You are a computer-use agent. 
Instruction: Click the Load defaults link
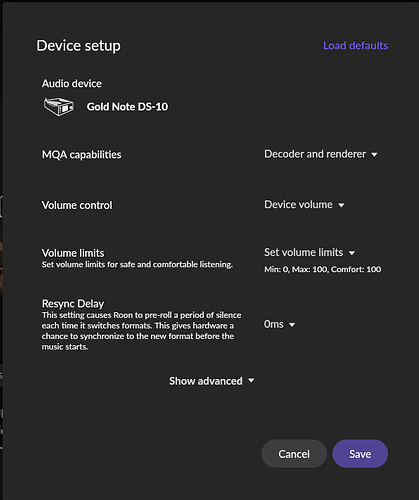click(355, 45)
